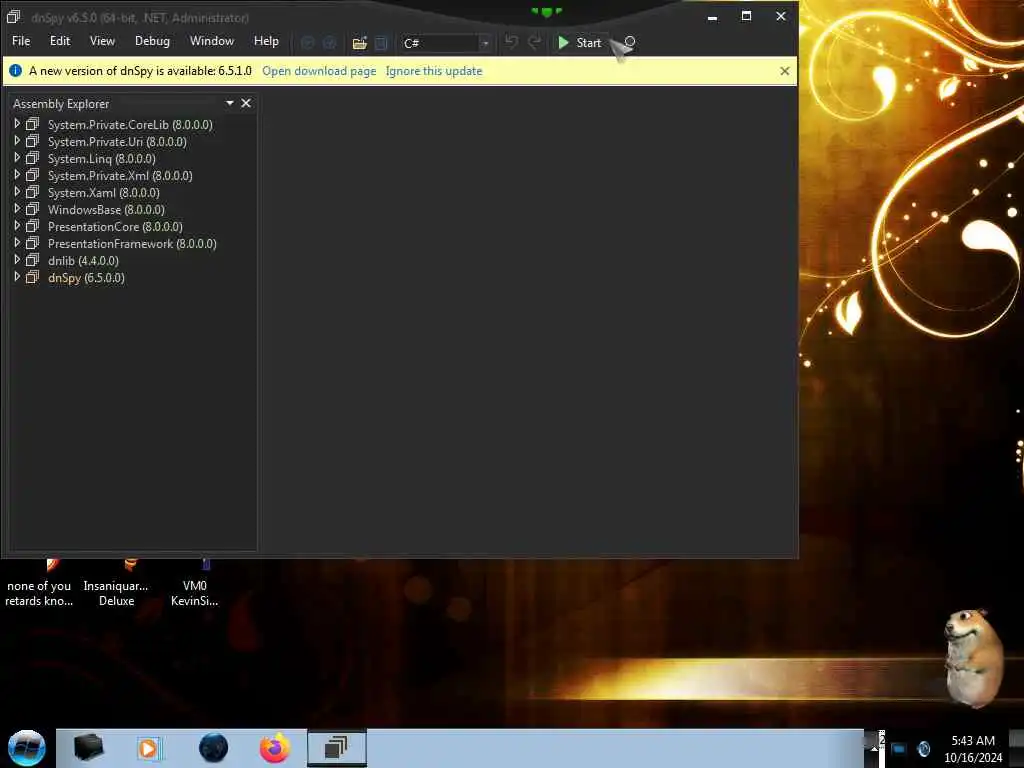Expand System.Linq node

pos(17,157)
